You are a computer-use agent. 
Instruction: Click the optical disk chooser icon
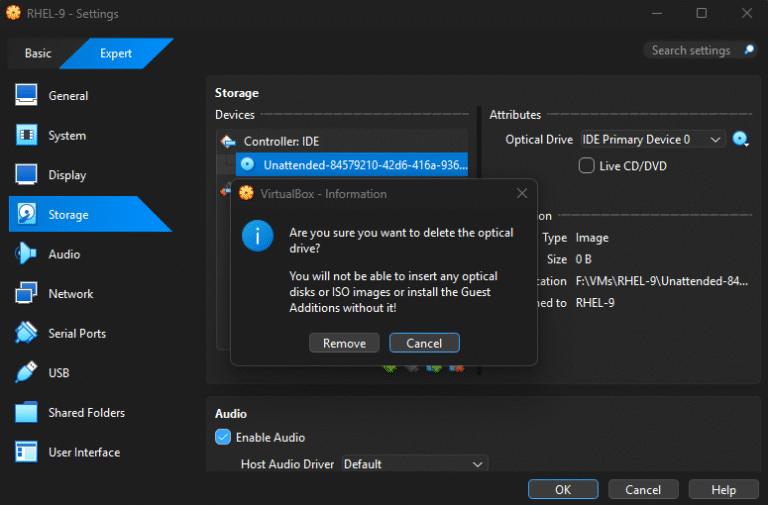pos(740,140)
